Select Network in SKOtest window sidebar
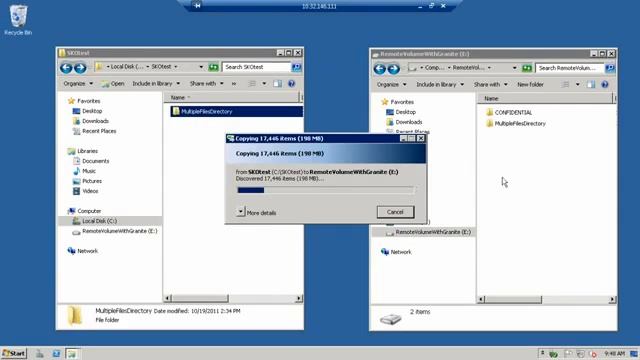The image size is (640, 360). [x=83, y=251]
